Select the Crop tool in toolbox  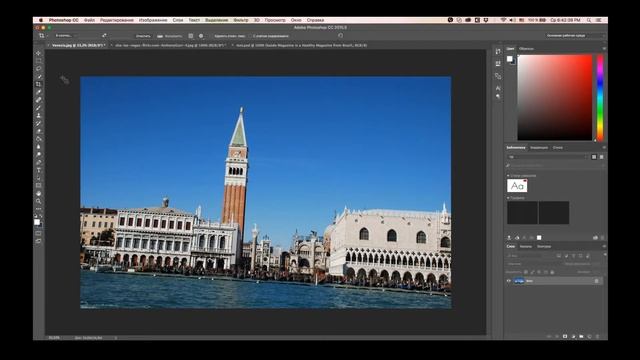pyautogui.click(x=39, y=84)
